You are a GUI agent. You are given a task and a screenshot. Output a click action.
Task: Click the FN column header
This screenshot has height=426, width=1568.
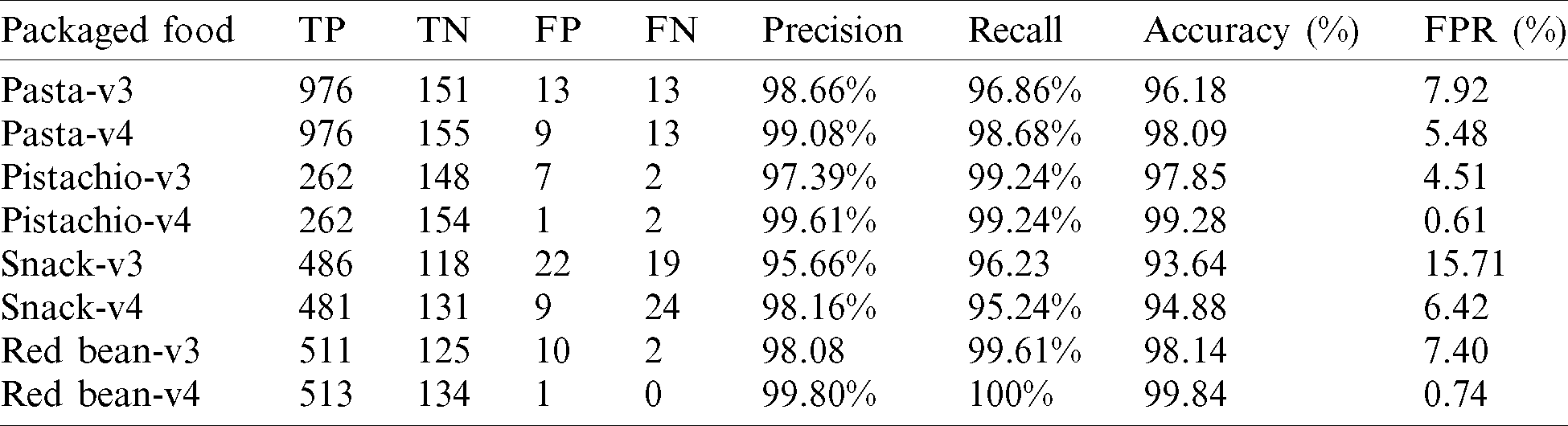tap(671, 31)
